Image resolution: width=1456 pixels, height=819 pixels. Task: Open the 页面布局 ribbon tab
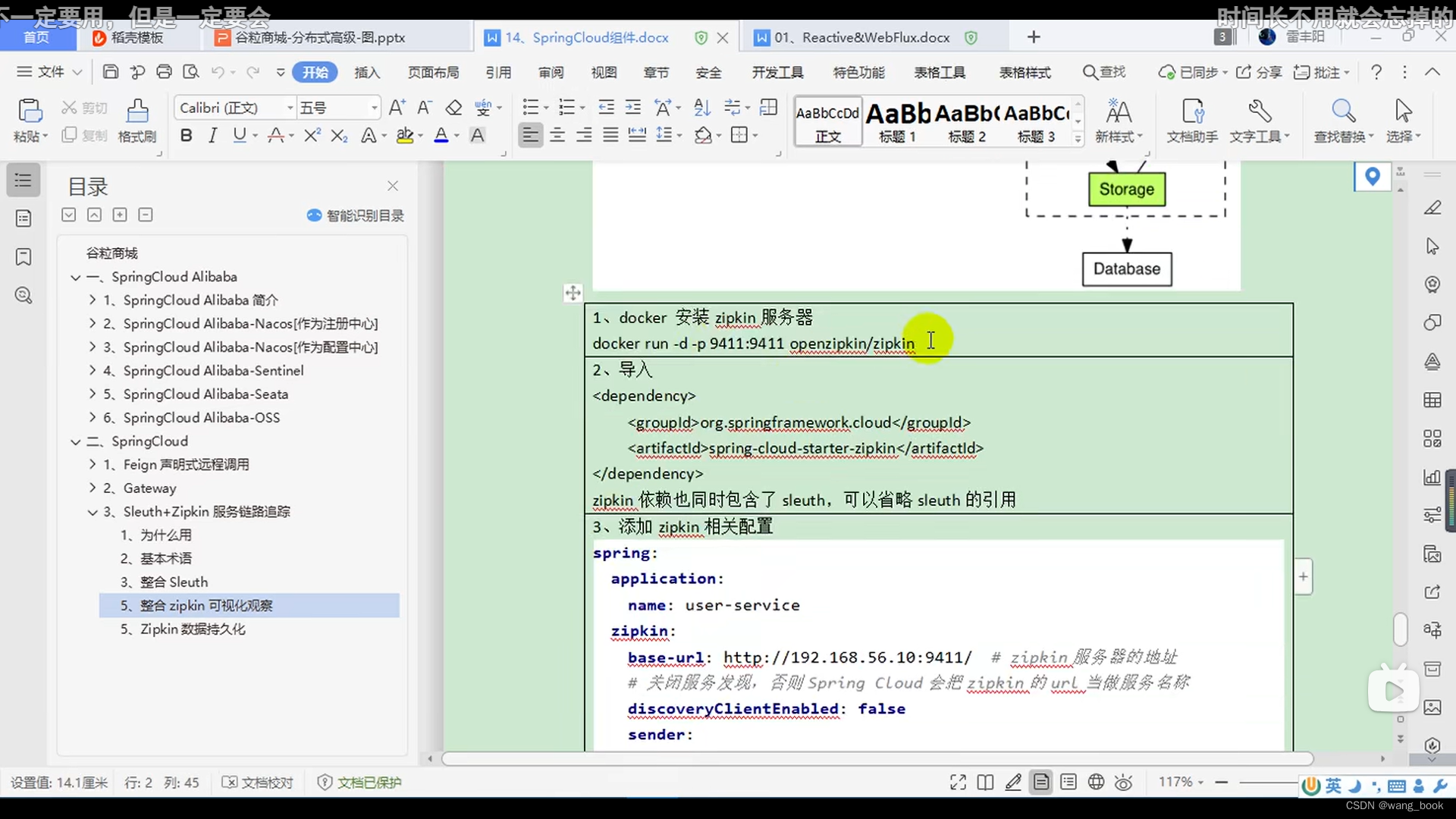click(x=433, y=72)
